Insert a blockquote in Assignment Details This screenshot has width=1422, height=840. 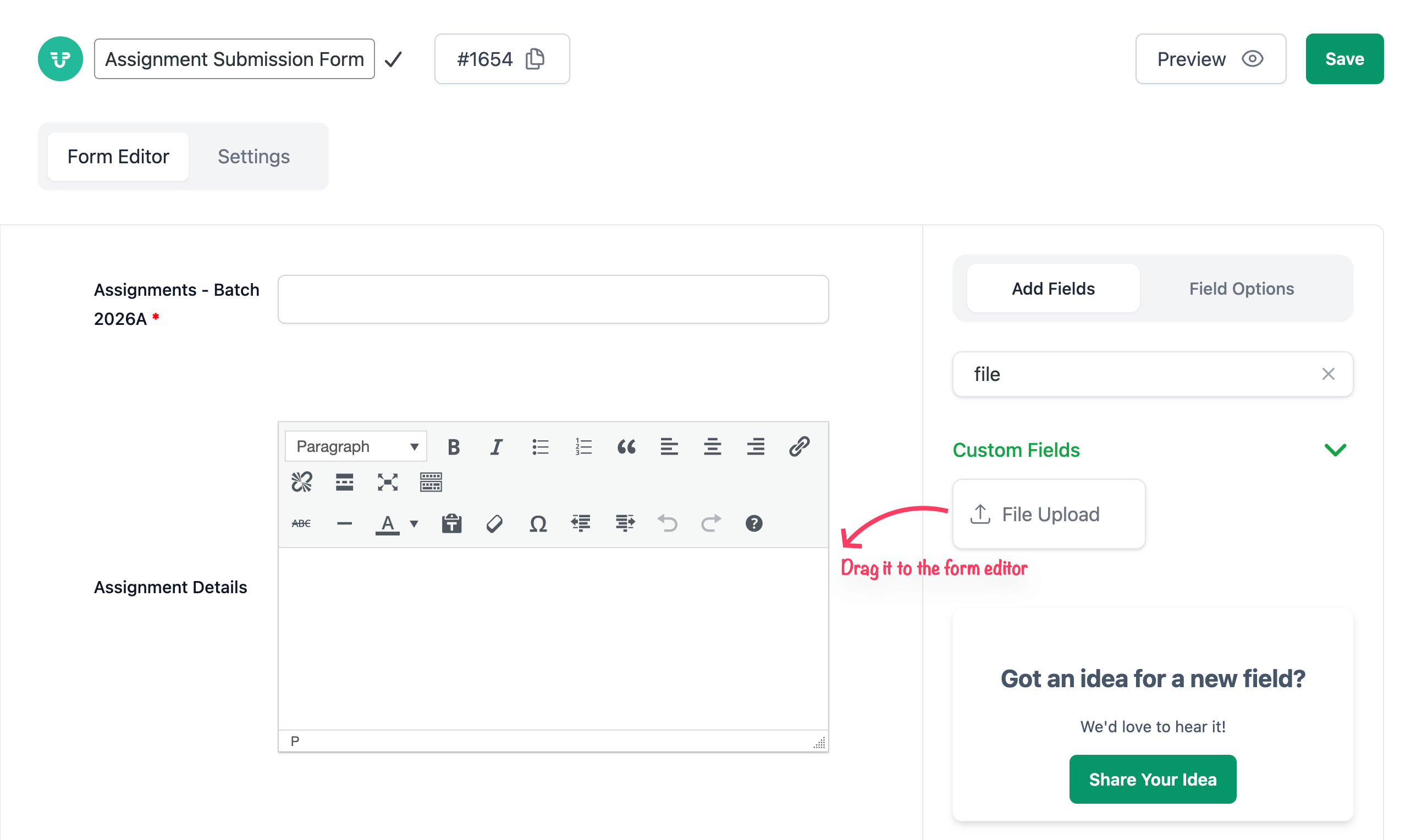[x=627, y=446]
